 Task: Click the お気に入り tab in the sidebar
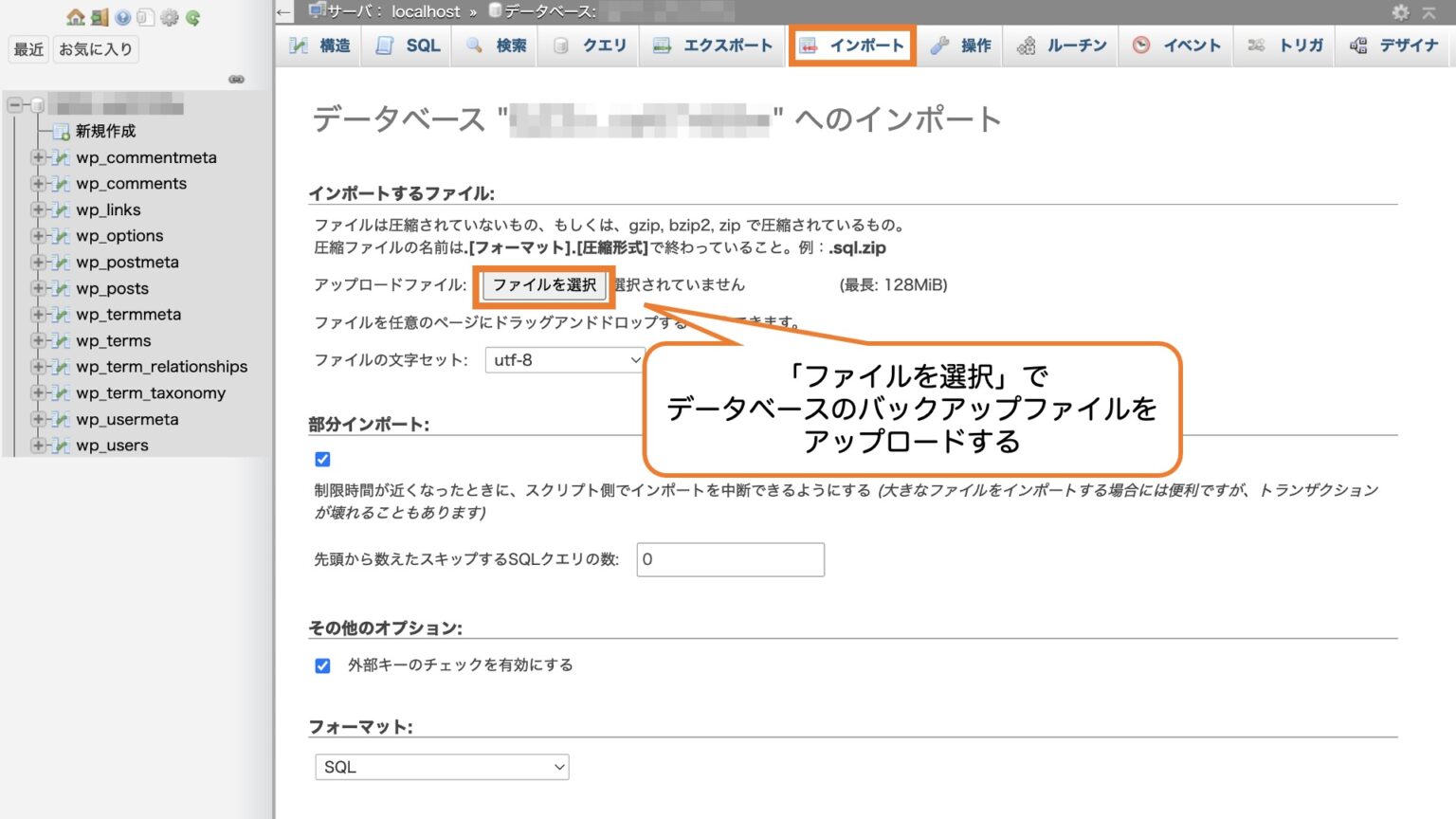(96, 49)
